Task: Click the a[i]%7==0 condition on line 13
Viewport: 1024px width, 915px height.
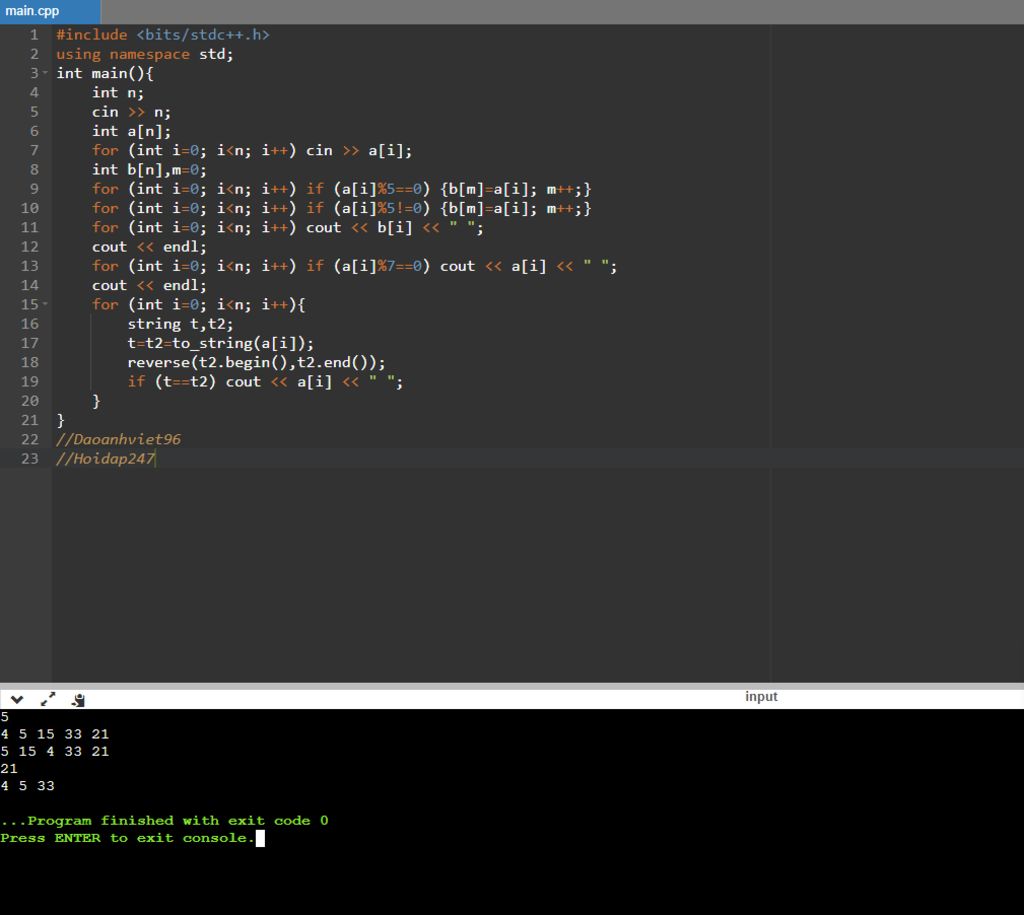Action: point(382,266)
